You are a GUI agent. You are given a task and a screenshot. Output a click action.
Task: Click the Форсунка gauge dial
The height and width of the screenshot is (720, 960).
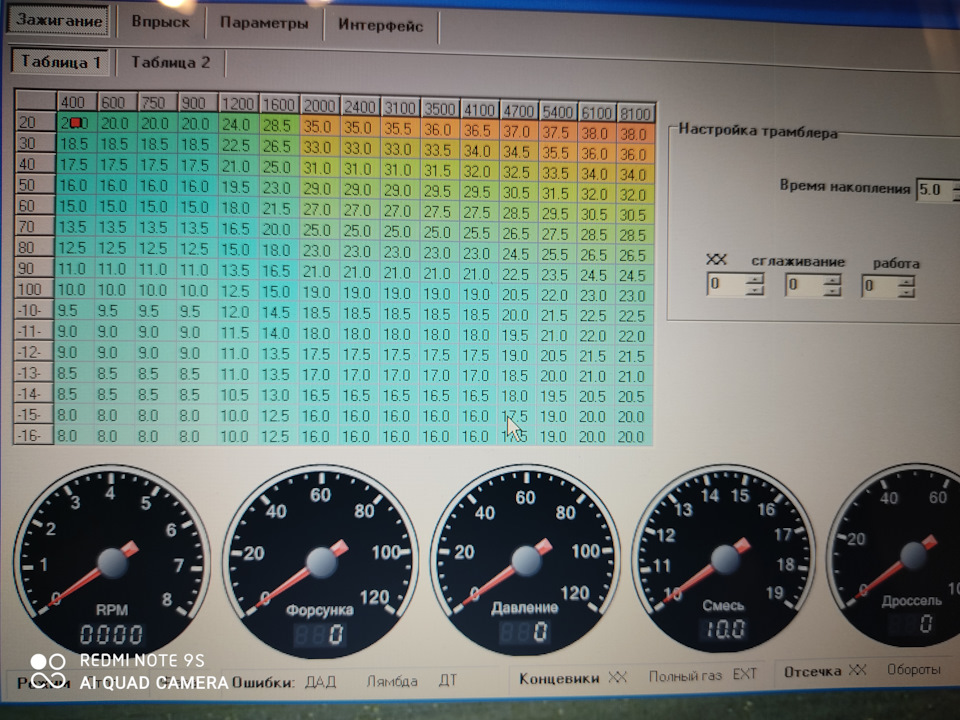pos(321,562)
